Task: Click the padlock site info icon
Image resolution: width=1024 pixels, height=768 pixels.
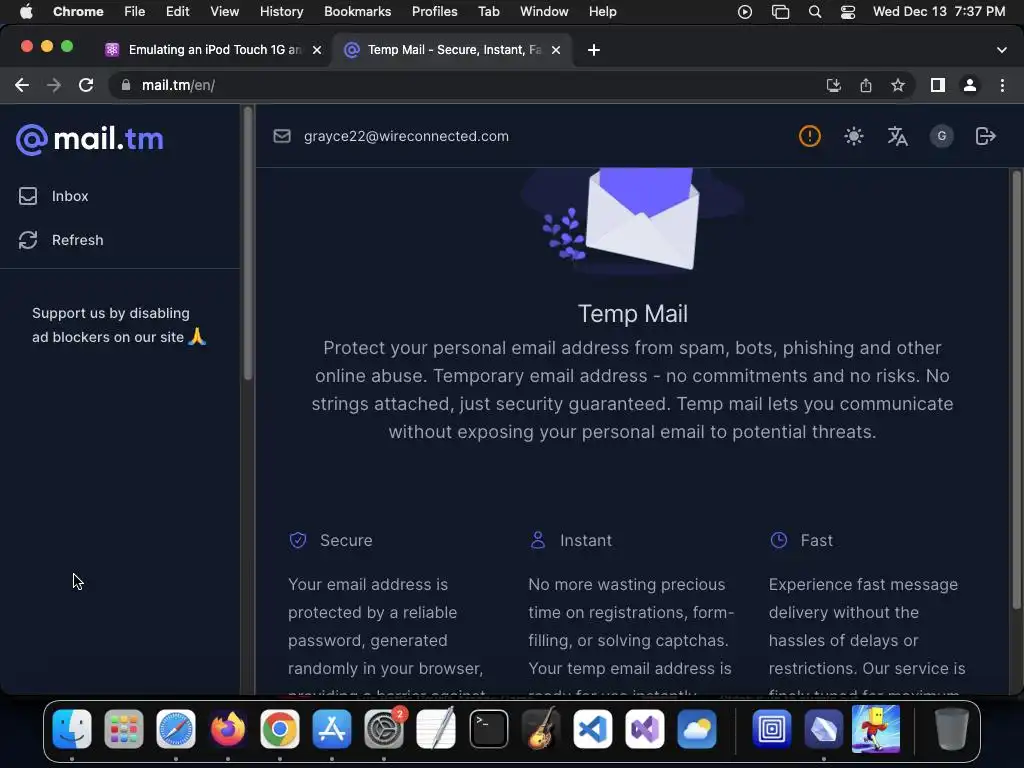Action: click(126, 85)
